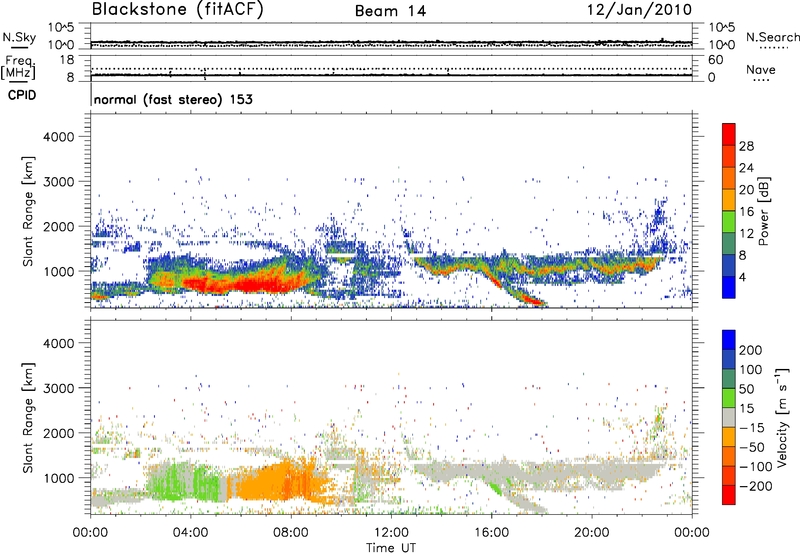Click the 3000 tick on the velocity panel

[x=58, y=388]
